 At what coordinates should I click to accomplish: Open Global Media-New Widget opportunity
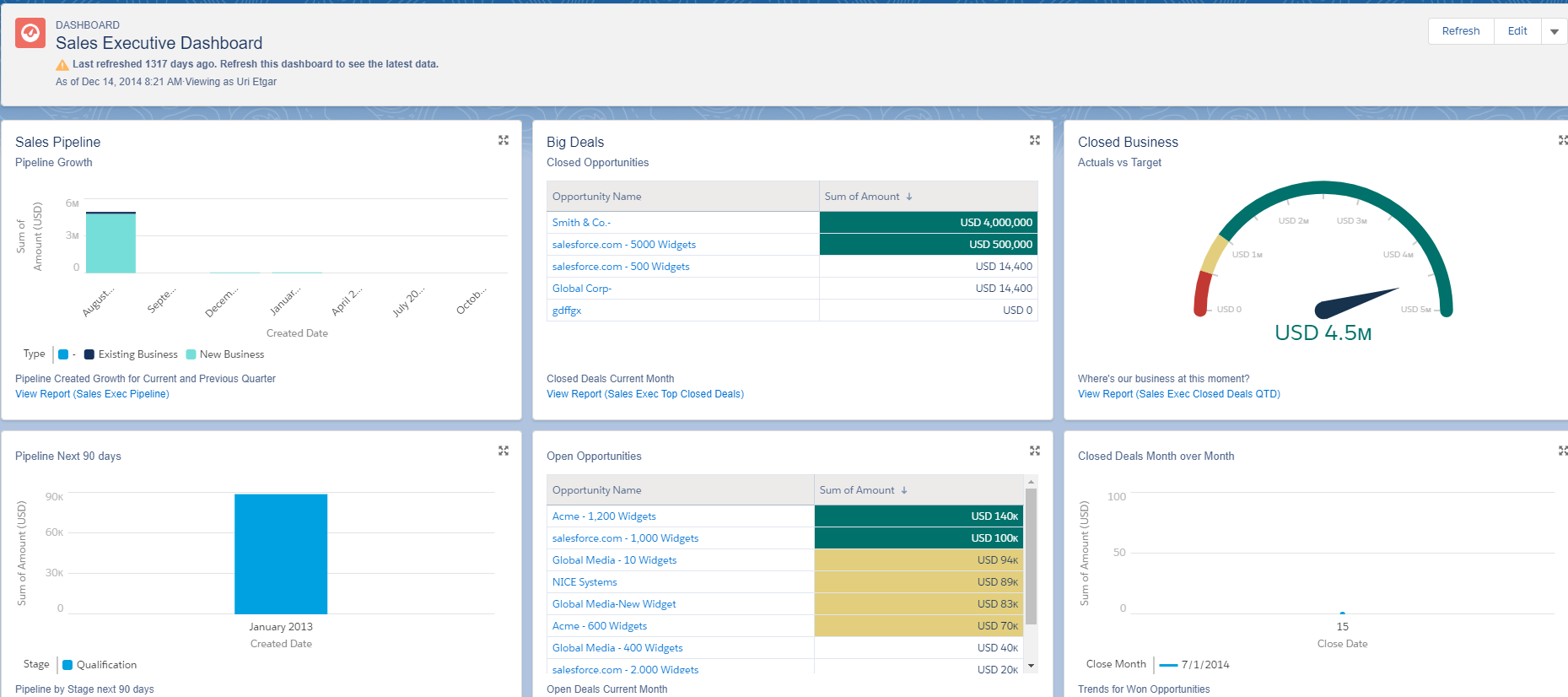click(614, 604)
